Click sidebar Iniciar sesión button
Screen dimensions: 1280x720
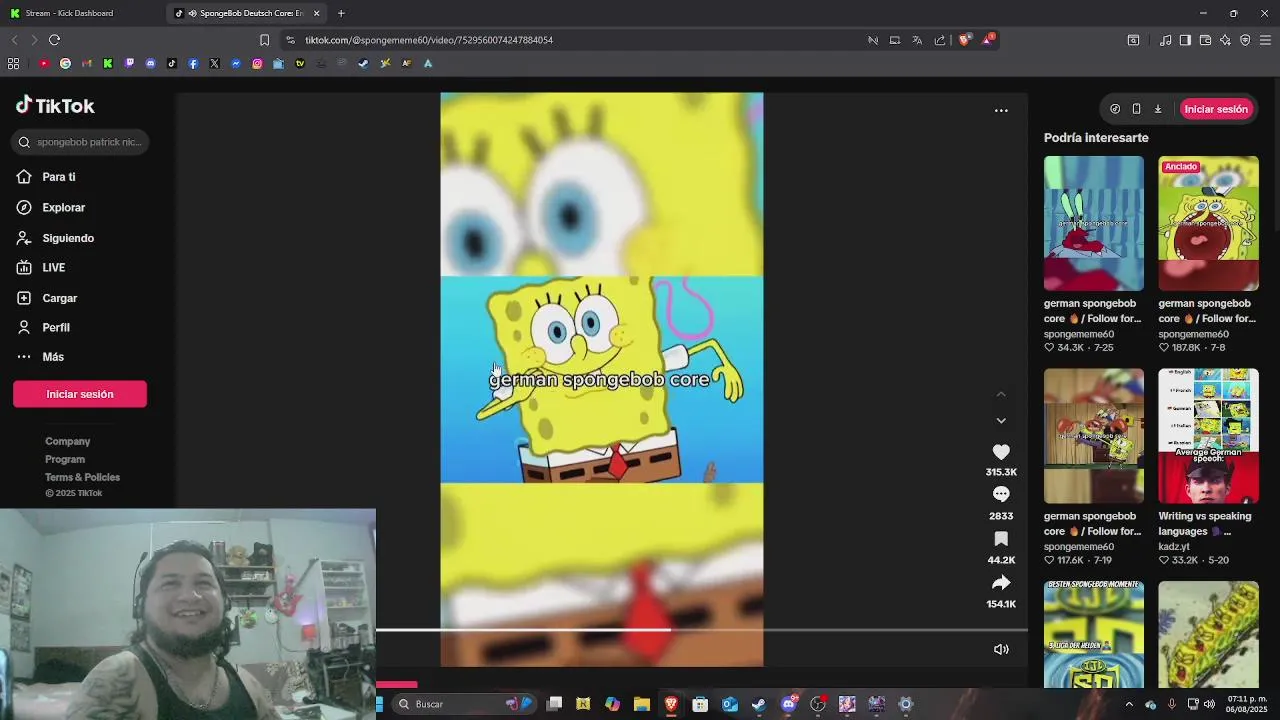click(x=80, y=394)
